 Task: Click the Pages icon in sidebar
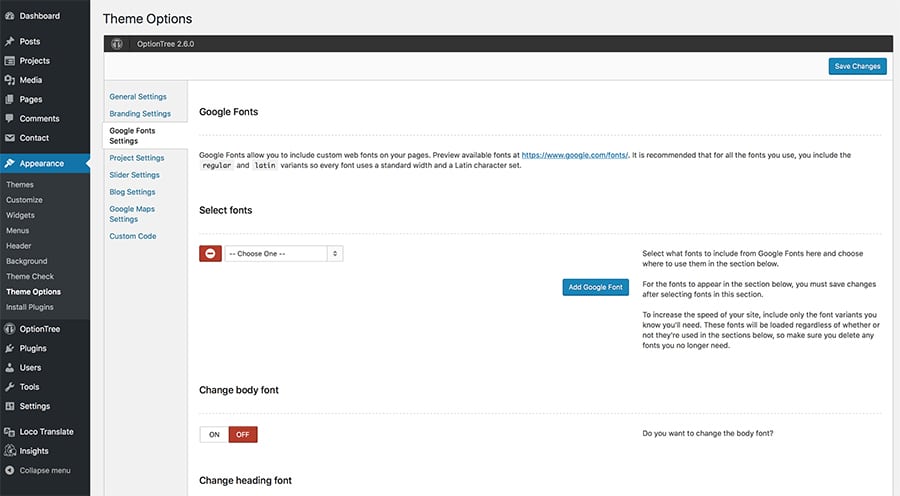pos(10,99)
